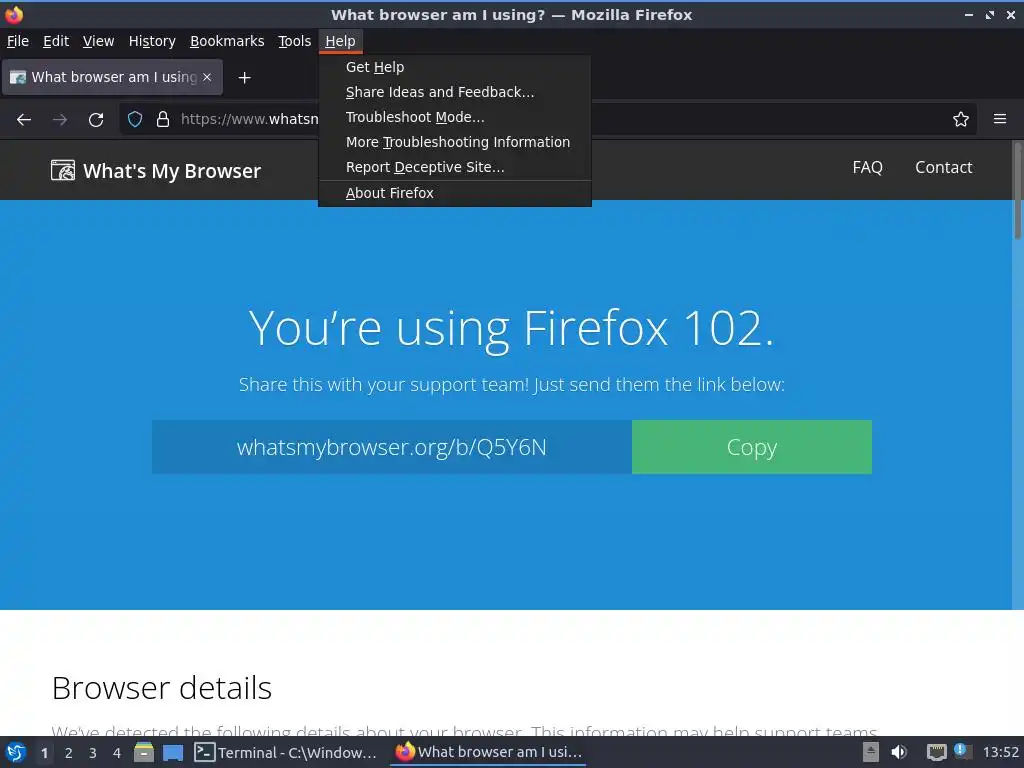Click the What's My Browser site title
The image size is (1024, 768).
172,171
